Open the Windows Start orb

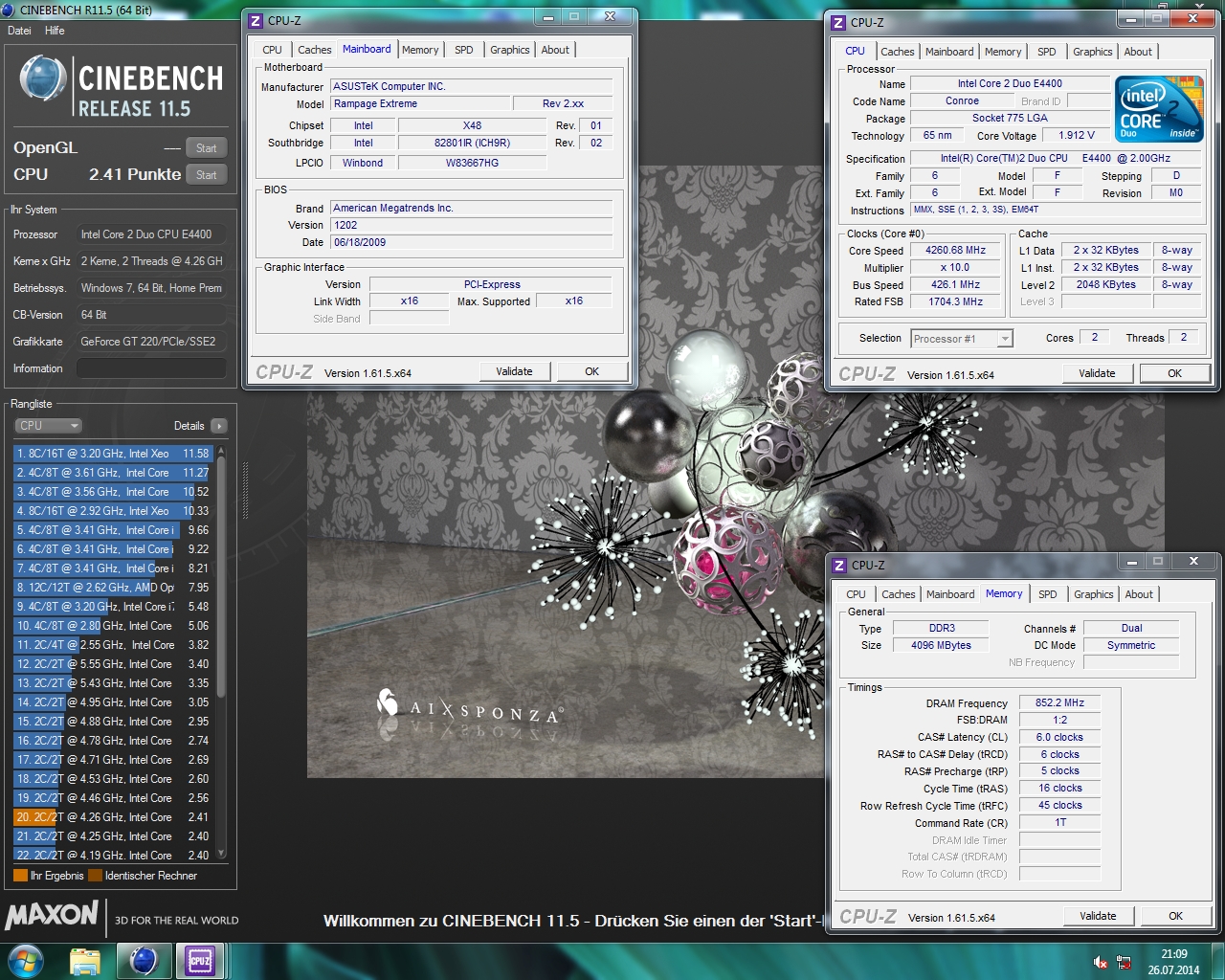click(x=25, y=960)
